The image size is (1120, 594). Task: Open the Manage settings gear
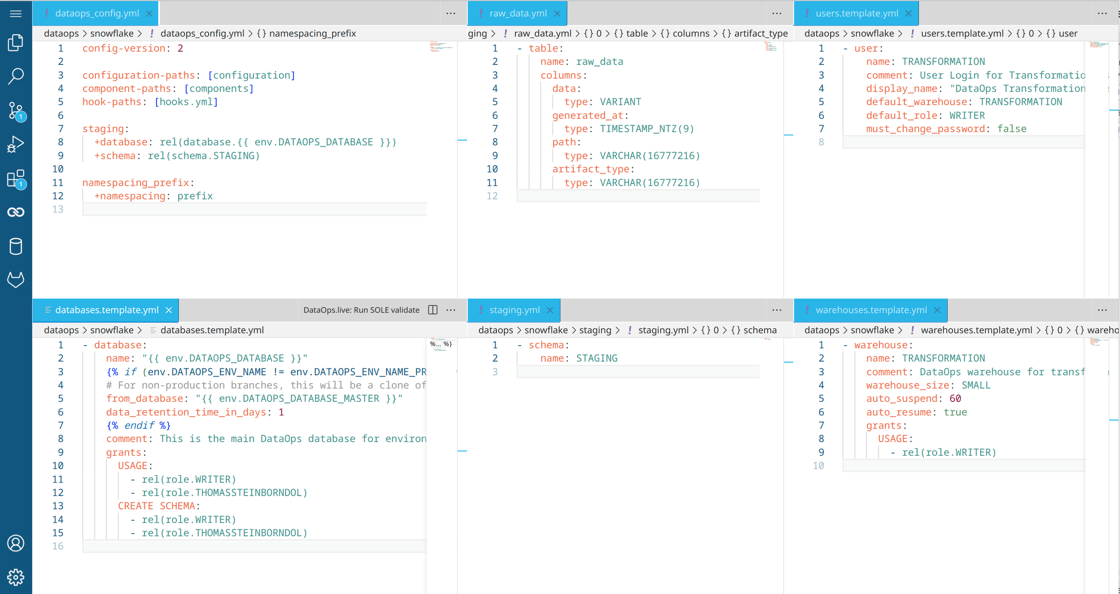(x=16, y=577)
